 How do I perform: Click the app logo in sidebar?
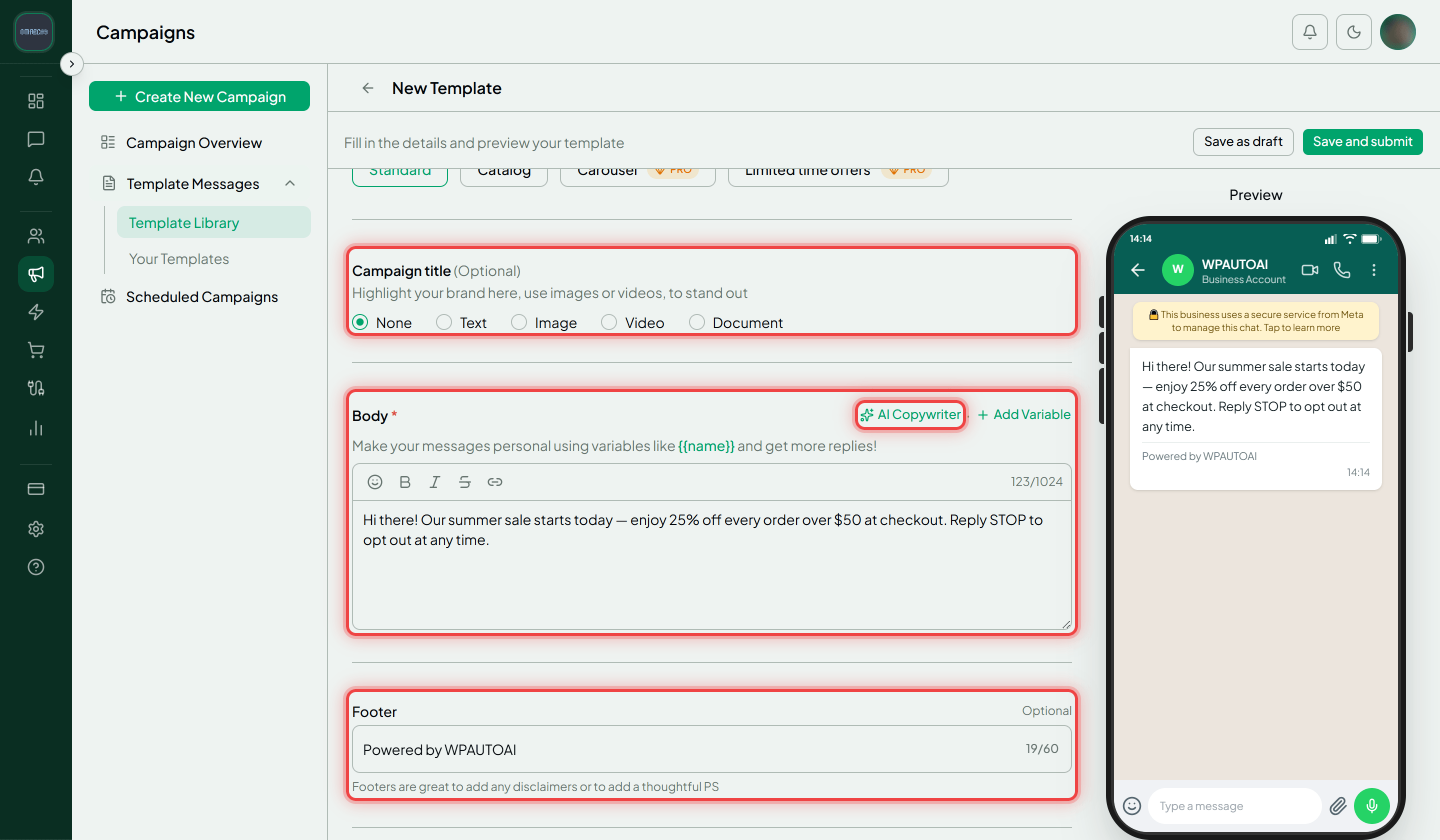[33, 32]
